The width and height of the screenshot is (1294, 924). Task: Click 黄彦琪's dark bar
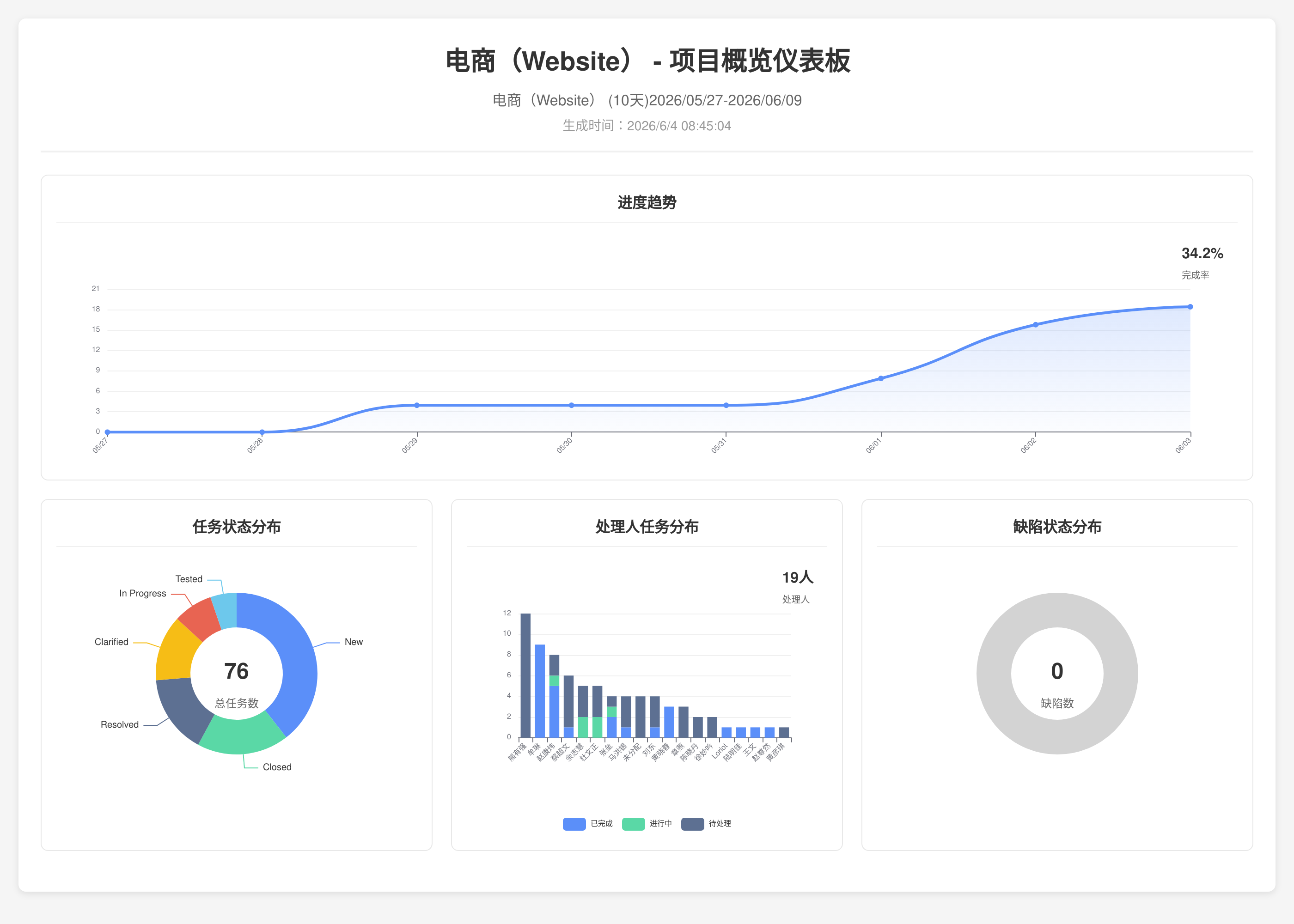[x=784, y=733]
